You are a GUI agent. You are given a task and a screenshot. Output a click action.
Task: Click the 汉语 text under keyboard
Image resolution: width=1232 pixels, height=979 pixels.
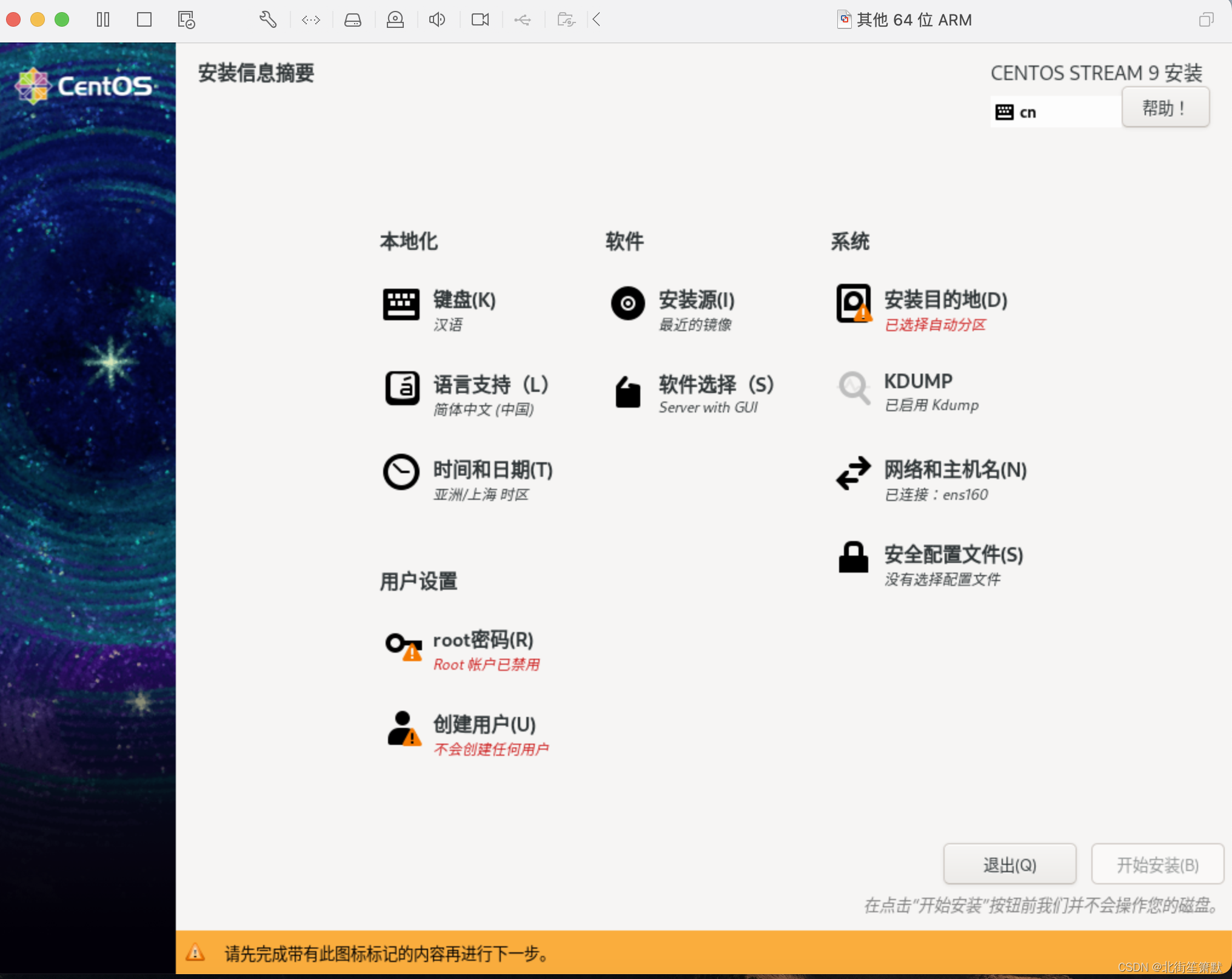point(447,325)
